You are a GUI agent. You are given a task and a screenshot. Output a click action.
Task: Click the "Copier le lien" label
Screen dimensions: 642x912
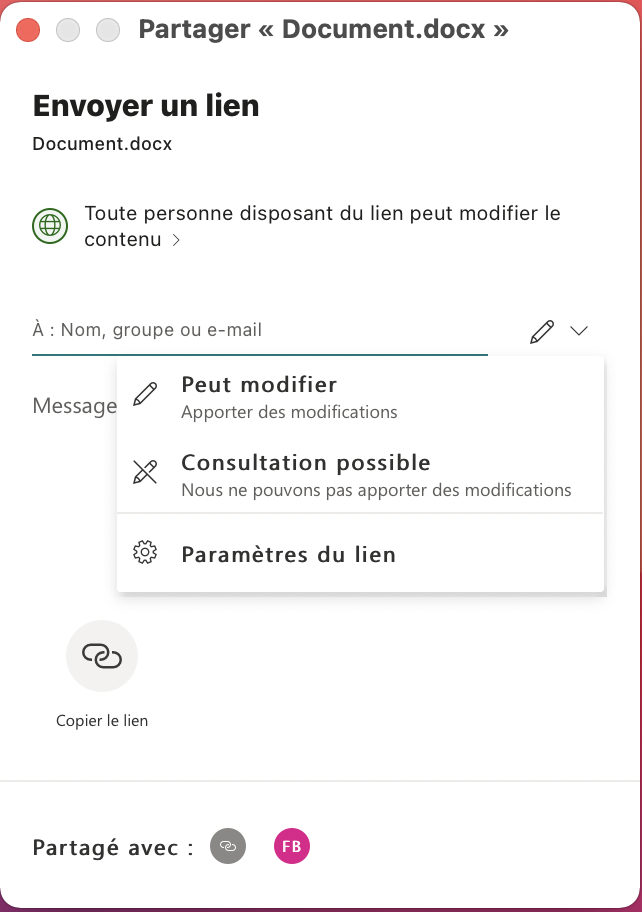coord(102,720)
